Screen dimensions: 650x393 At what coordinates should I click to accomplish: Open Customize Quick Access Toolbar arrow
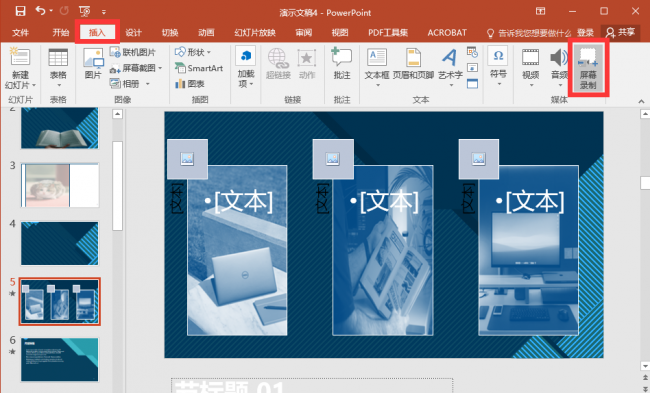coord(104,12)
